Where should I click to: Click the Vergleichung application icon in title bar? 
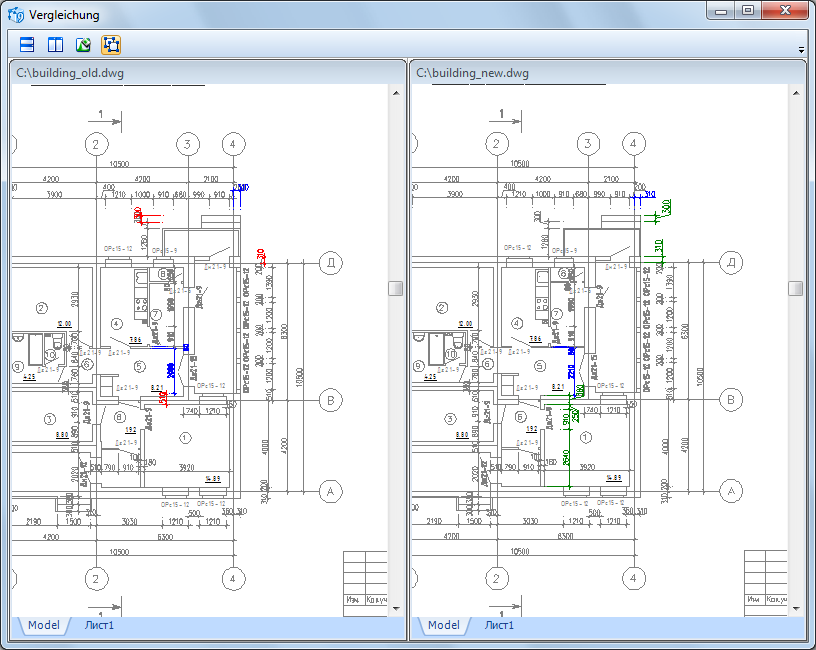[15, 15]
